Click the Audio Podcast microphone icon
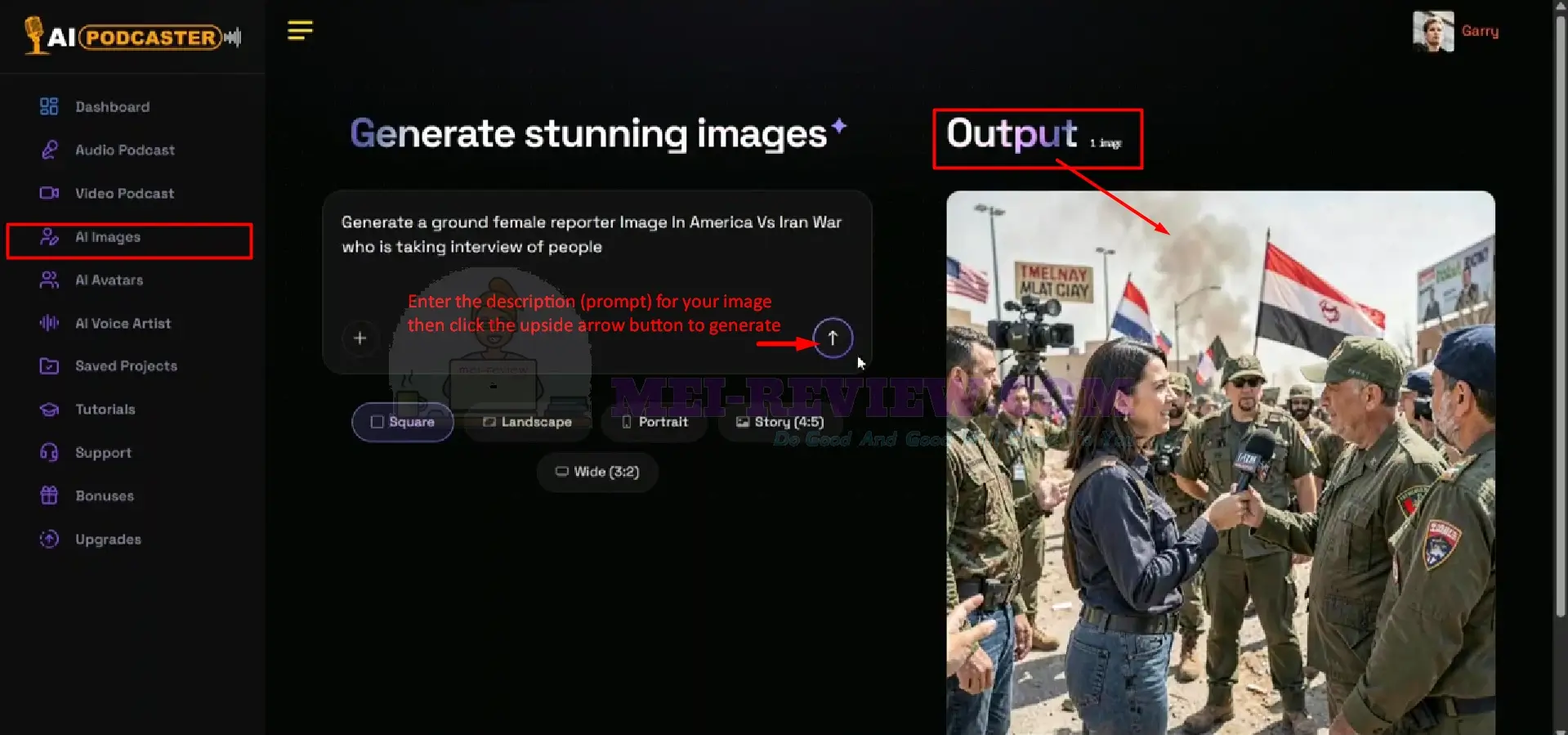This screenshot has width=1568, height=735. (x=49, y=150)
